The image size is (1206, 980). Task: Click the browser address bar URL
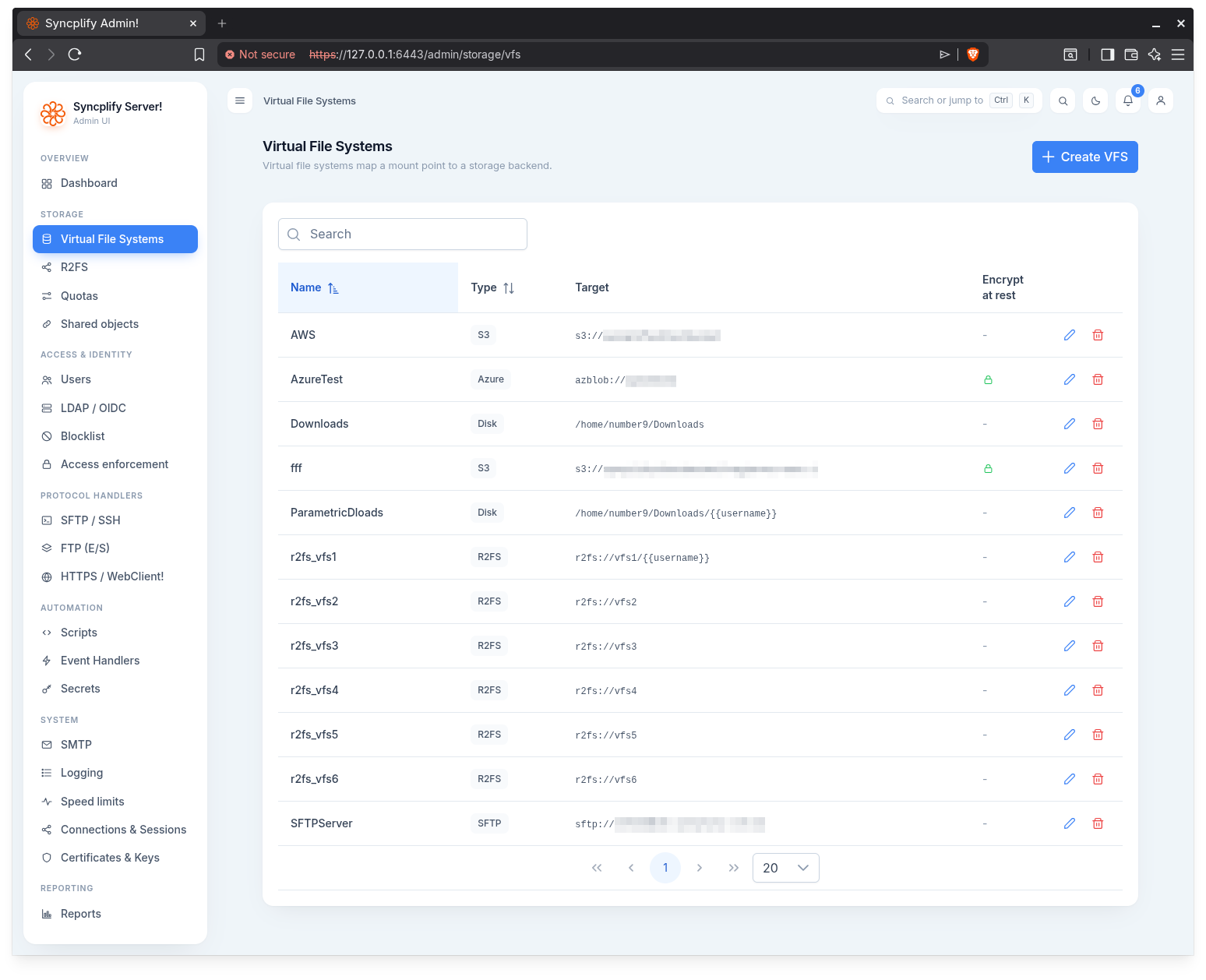(x=414, y=55)
